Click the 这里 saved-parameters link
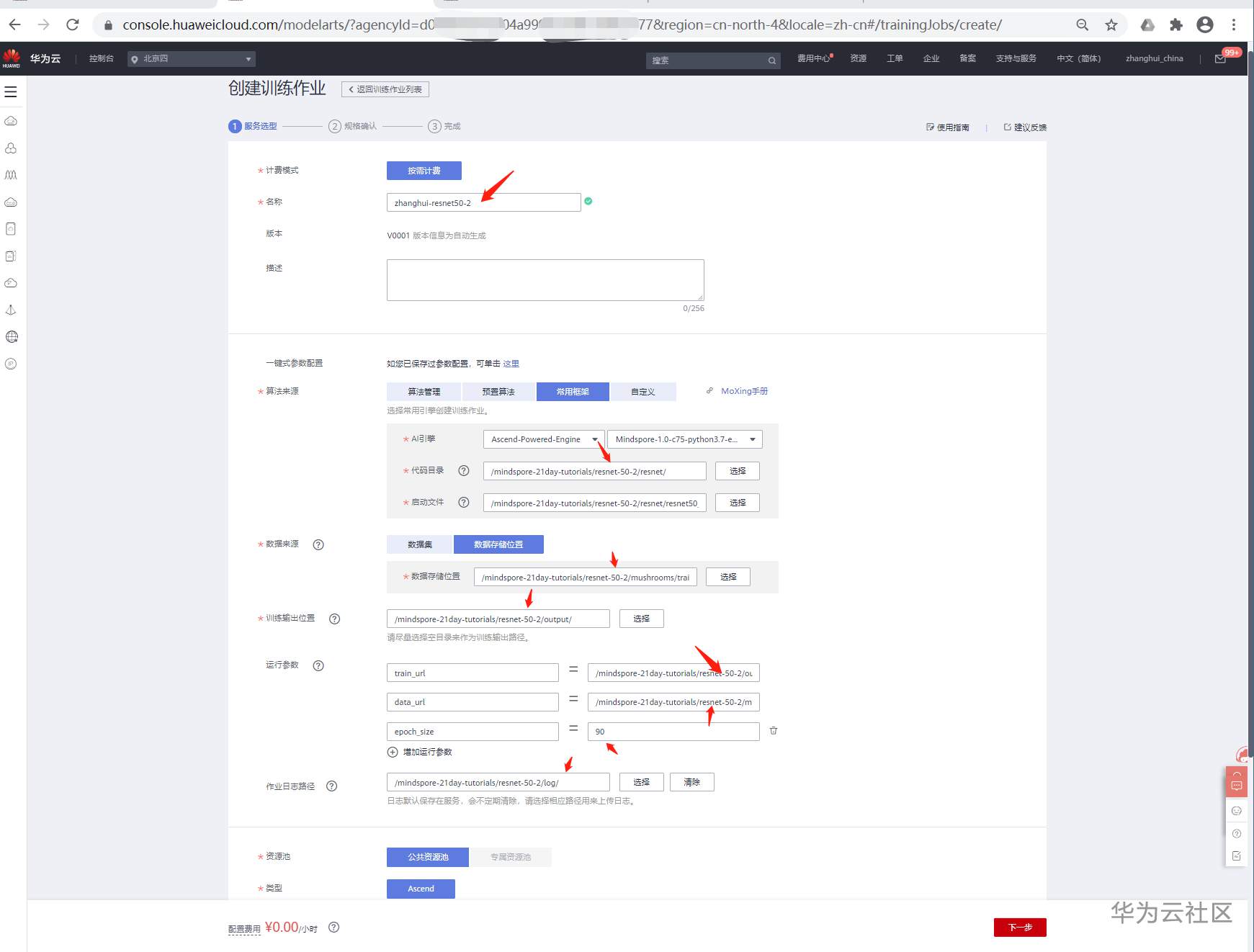The width and height of the screenshot is (1254, 952). (x=511, y=364)
